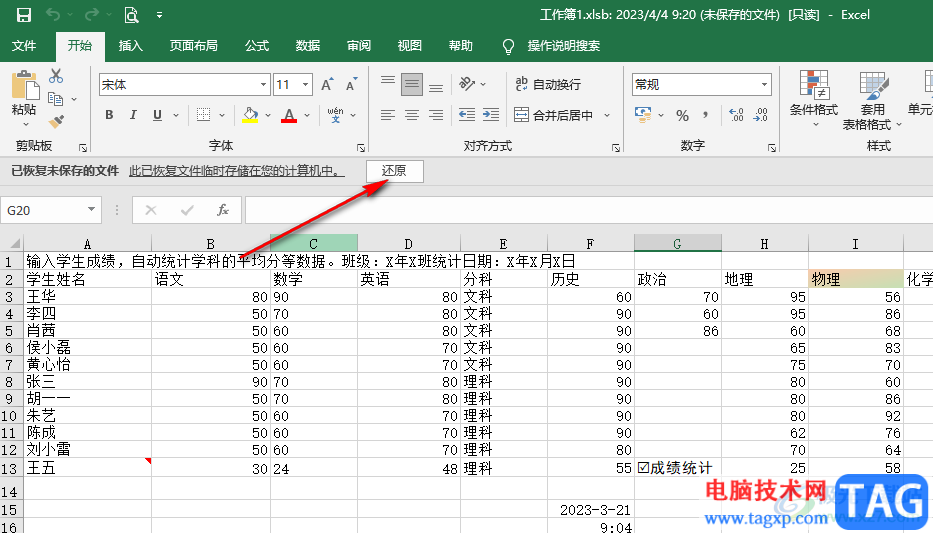Apply the red font color A
The height and width of the screenshot is (533, 933).
[289, 115]
